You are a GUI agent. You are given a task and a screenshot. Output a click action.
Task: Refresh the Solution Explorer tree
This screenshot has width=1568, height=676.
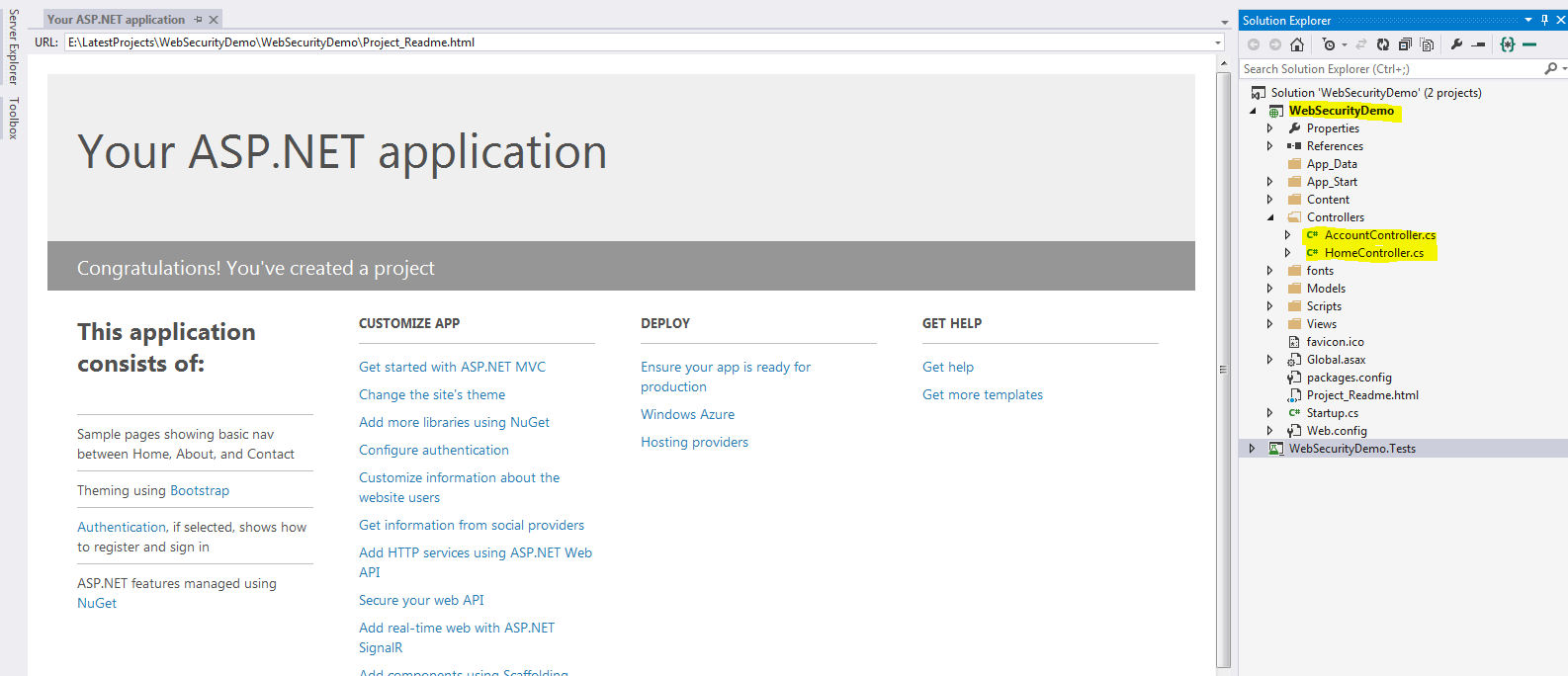point(1383,44)
